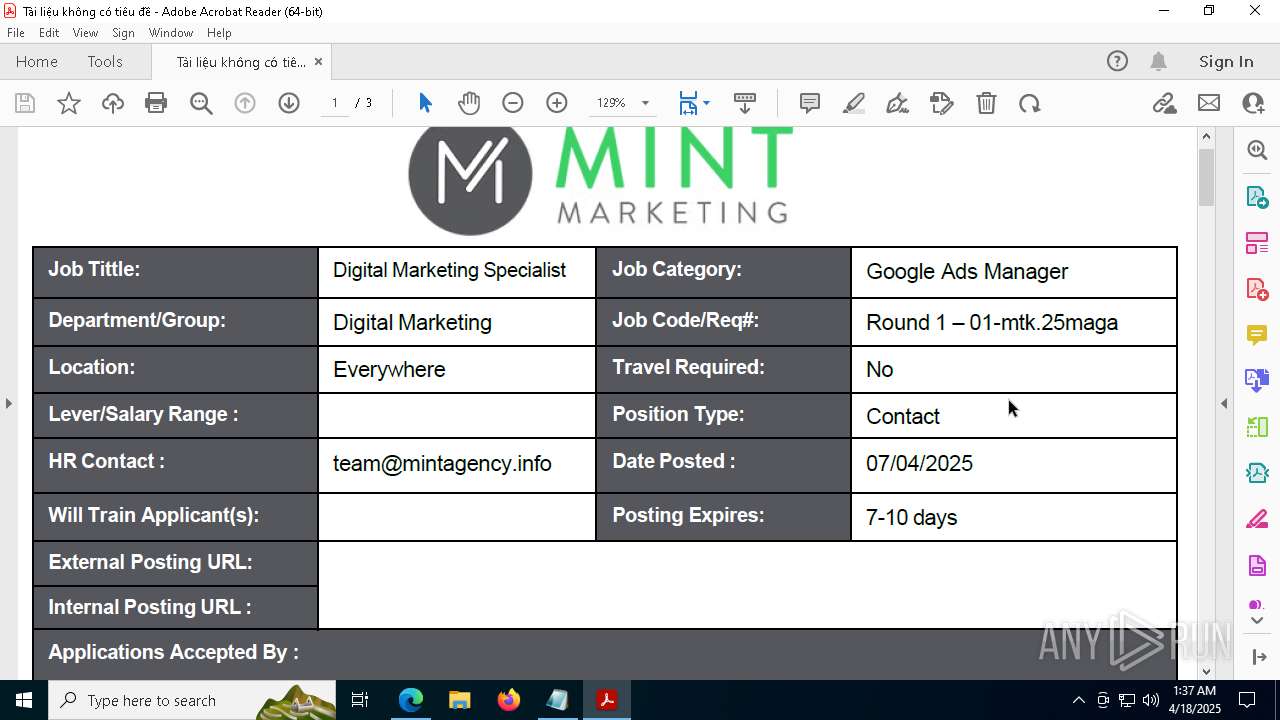Open the Window menu

(171, 33)
